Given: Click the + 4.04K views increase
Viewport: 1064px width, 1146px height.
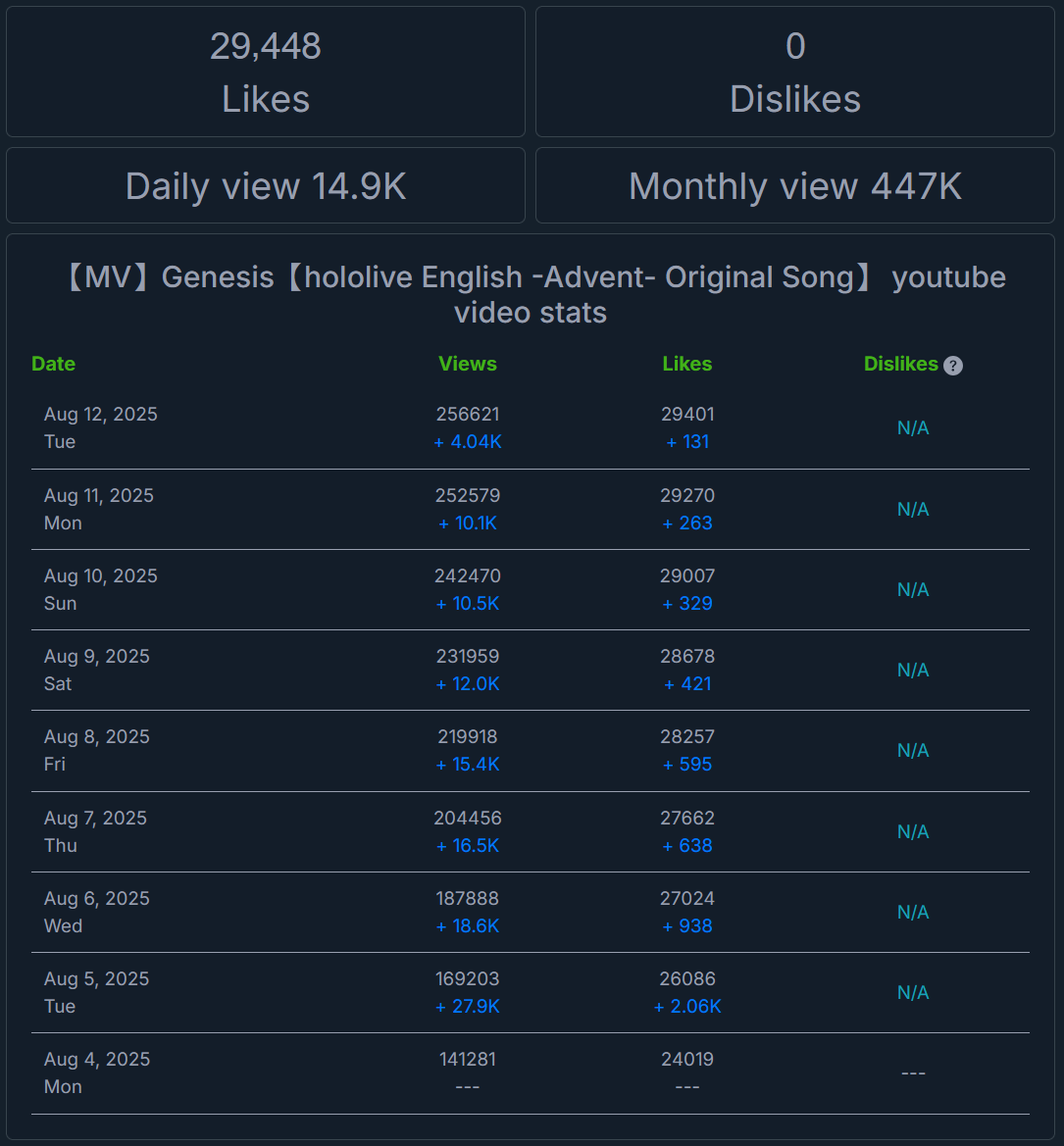Looking at the screenshot, I should (468, 442).
